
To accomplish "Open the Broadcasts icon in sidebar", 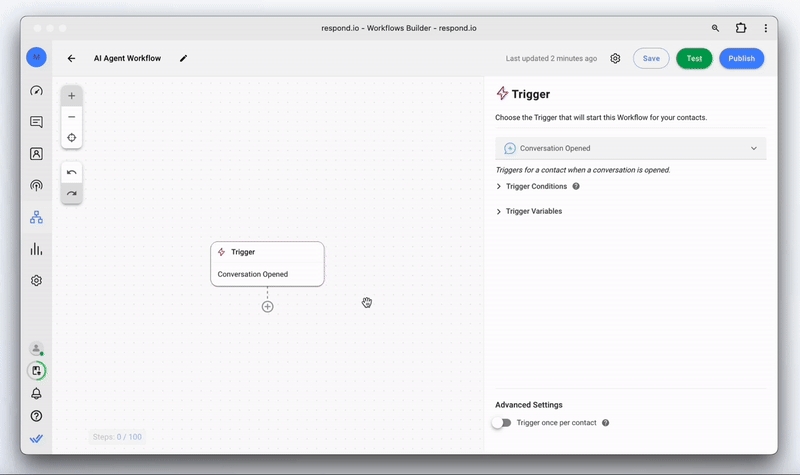I will (36, 186).
